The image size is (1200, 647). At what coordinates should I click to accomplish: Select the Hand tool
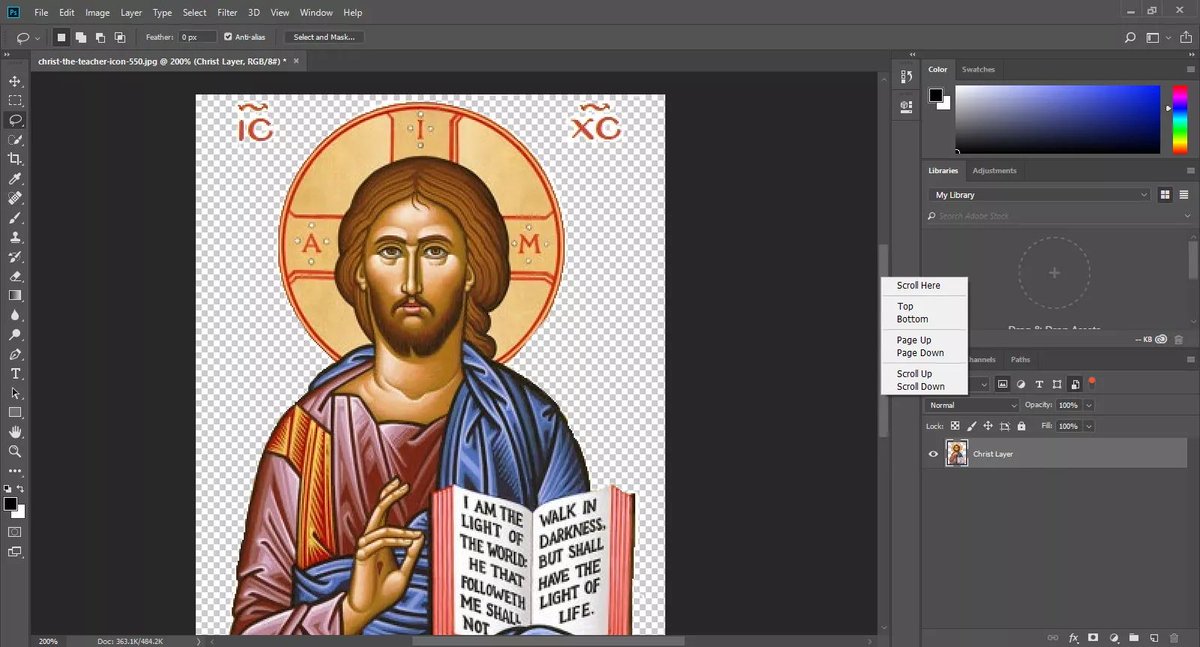(15, 432)
